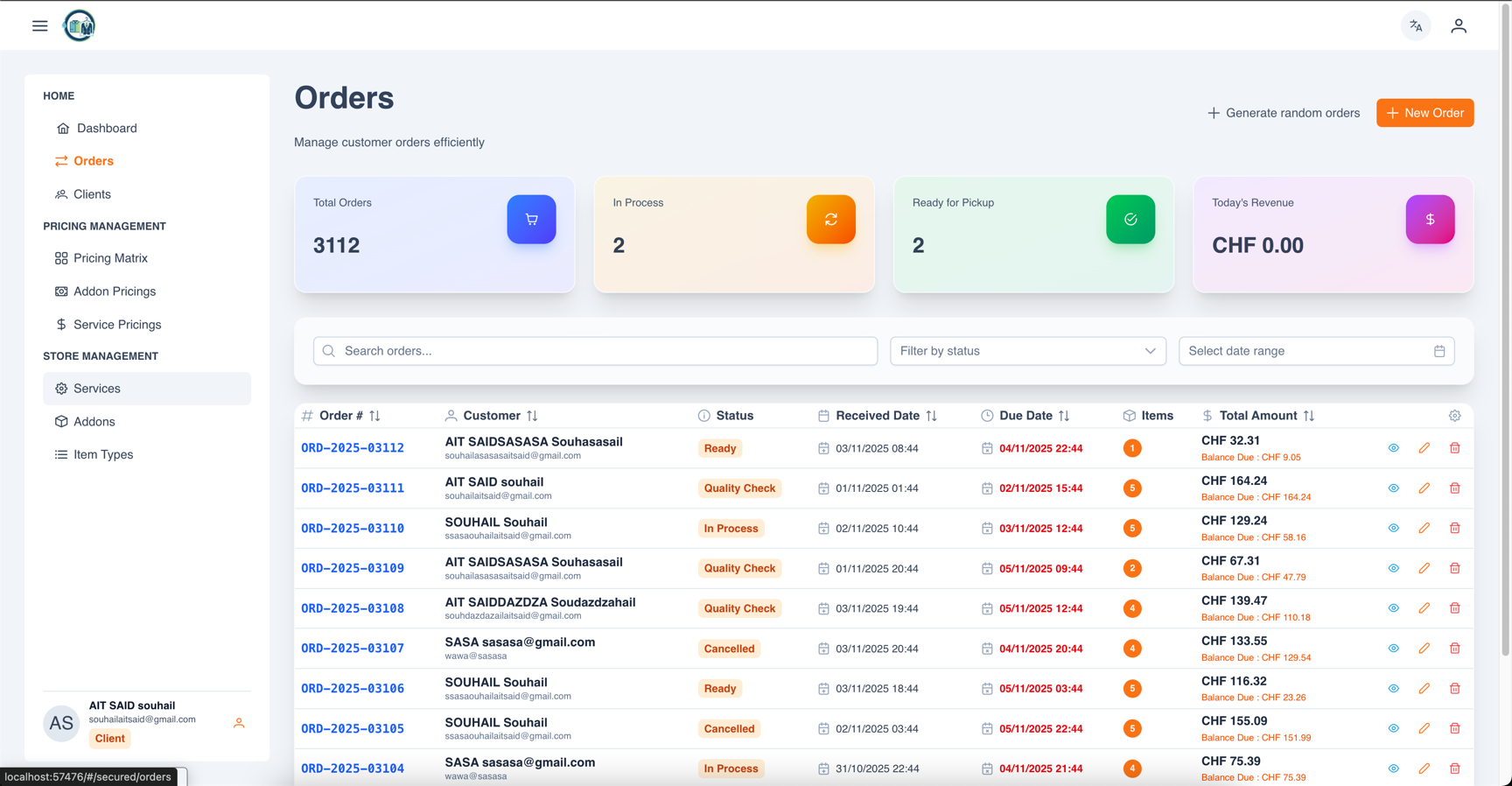
Task: Click the Cancelled status badge of ORD-2025-03107
Action: 729,649
